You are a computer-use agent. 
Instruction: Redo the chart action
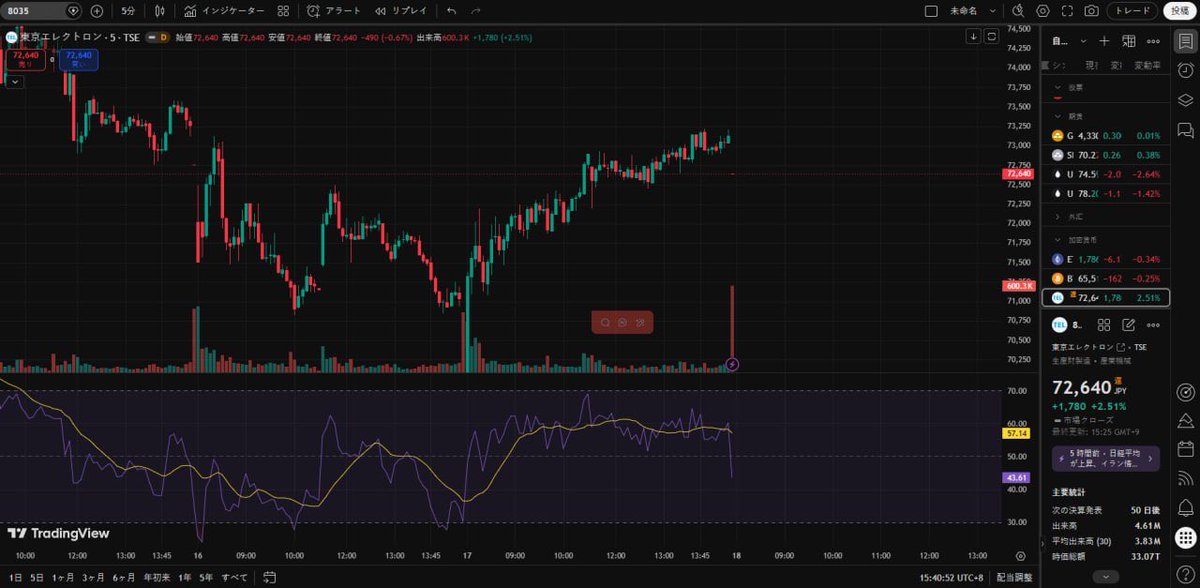point(475,11)
